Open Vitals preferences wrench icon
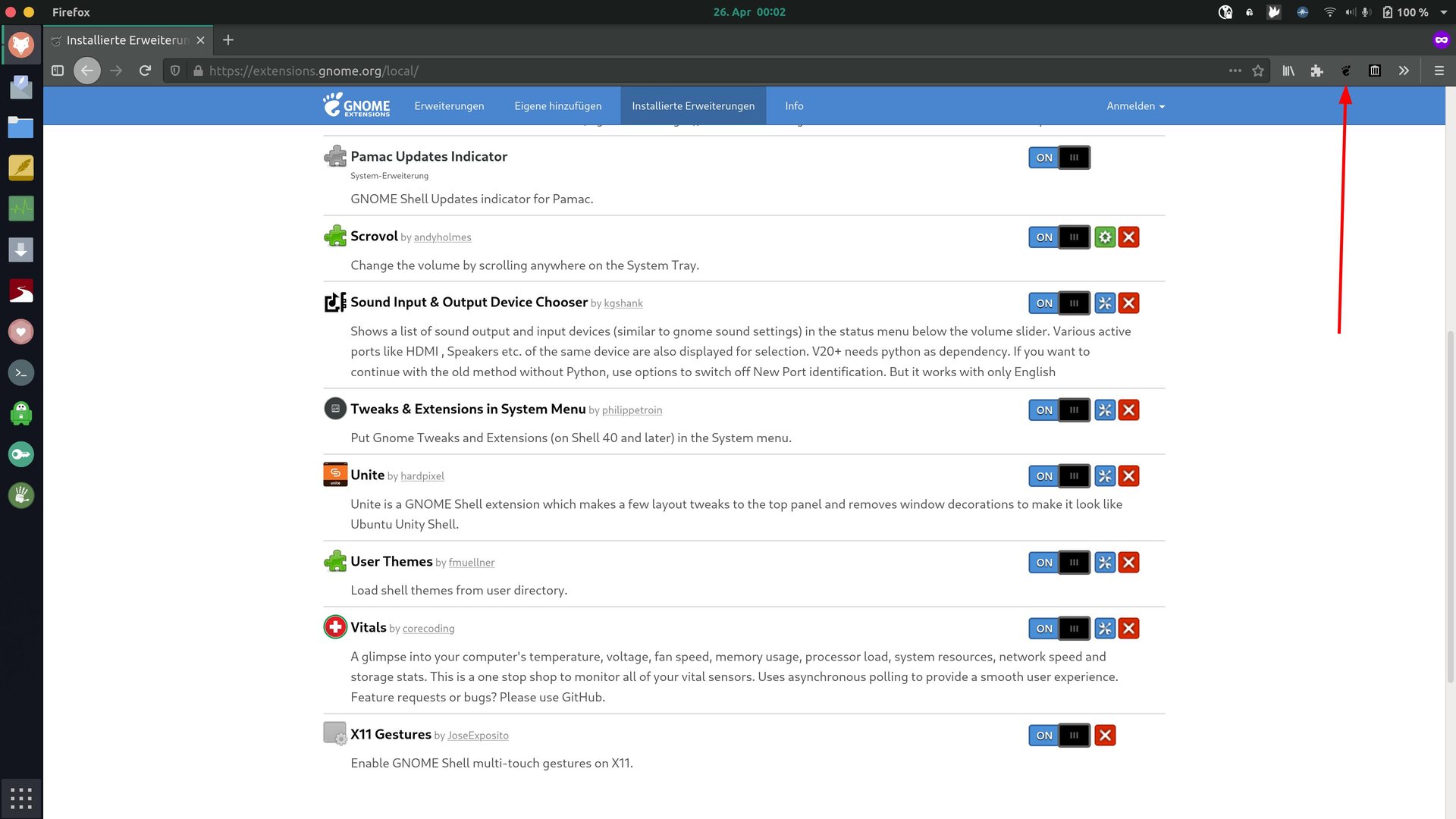This screenshot has width=1456, height=819. point(1105,629)
